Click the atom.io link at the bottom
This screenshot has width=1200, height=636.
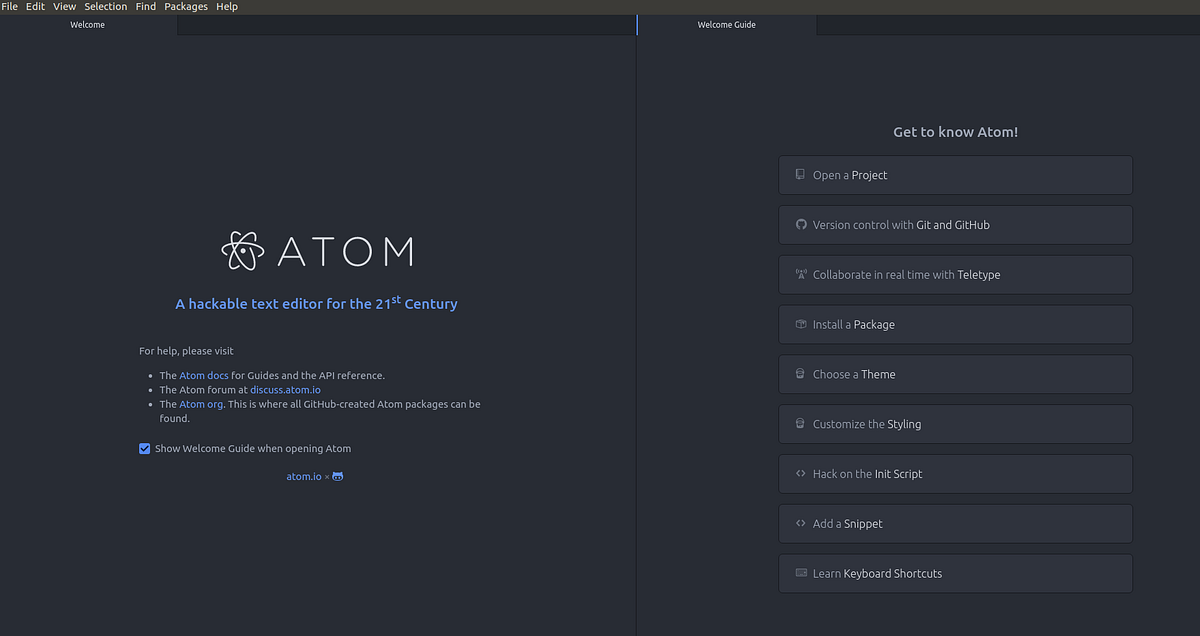tap(304, 476)
